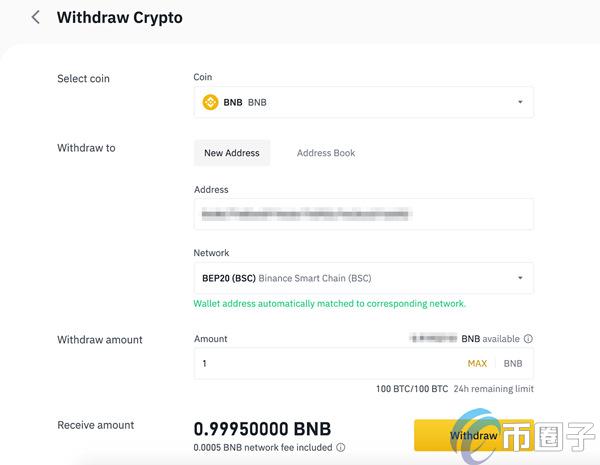Viewport: 600px width, 465px height.
Task: Click info icon beside BNB available
Action: pos(528,339)
